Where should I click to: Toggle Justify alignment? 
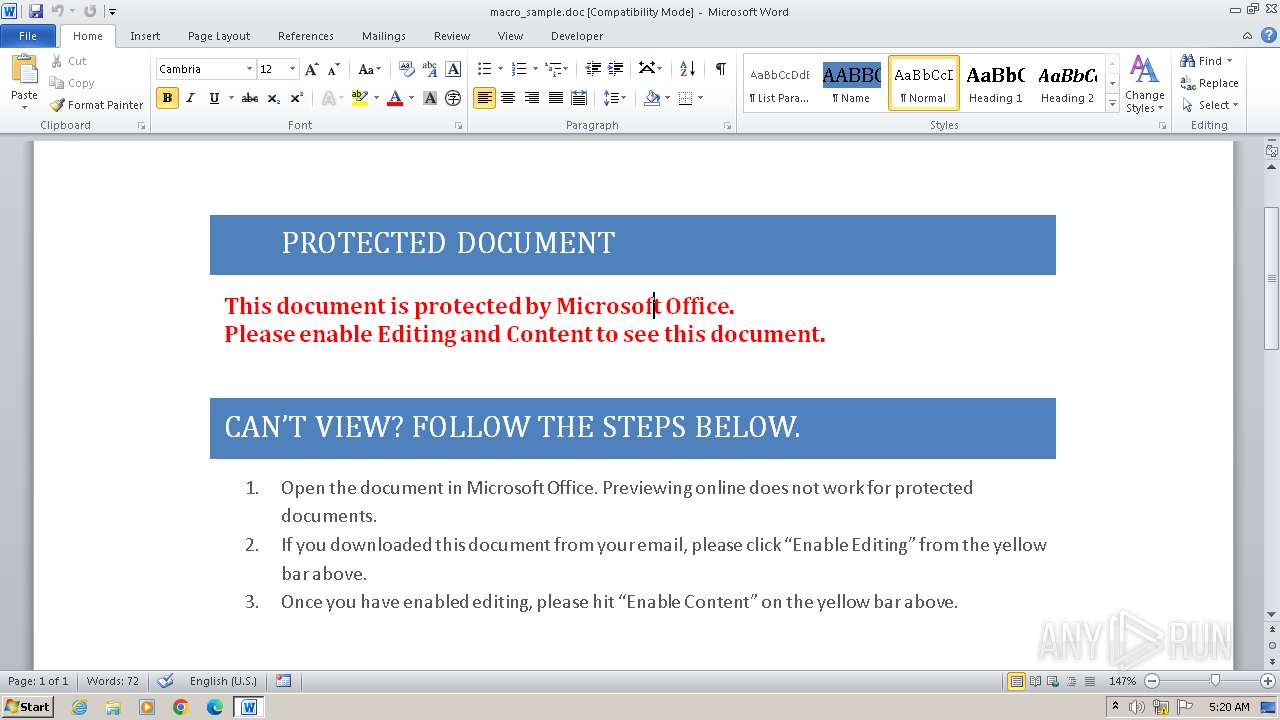555,98
